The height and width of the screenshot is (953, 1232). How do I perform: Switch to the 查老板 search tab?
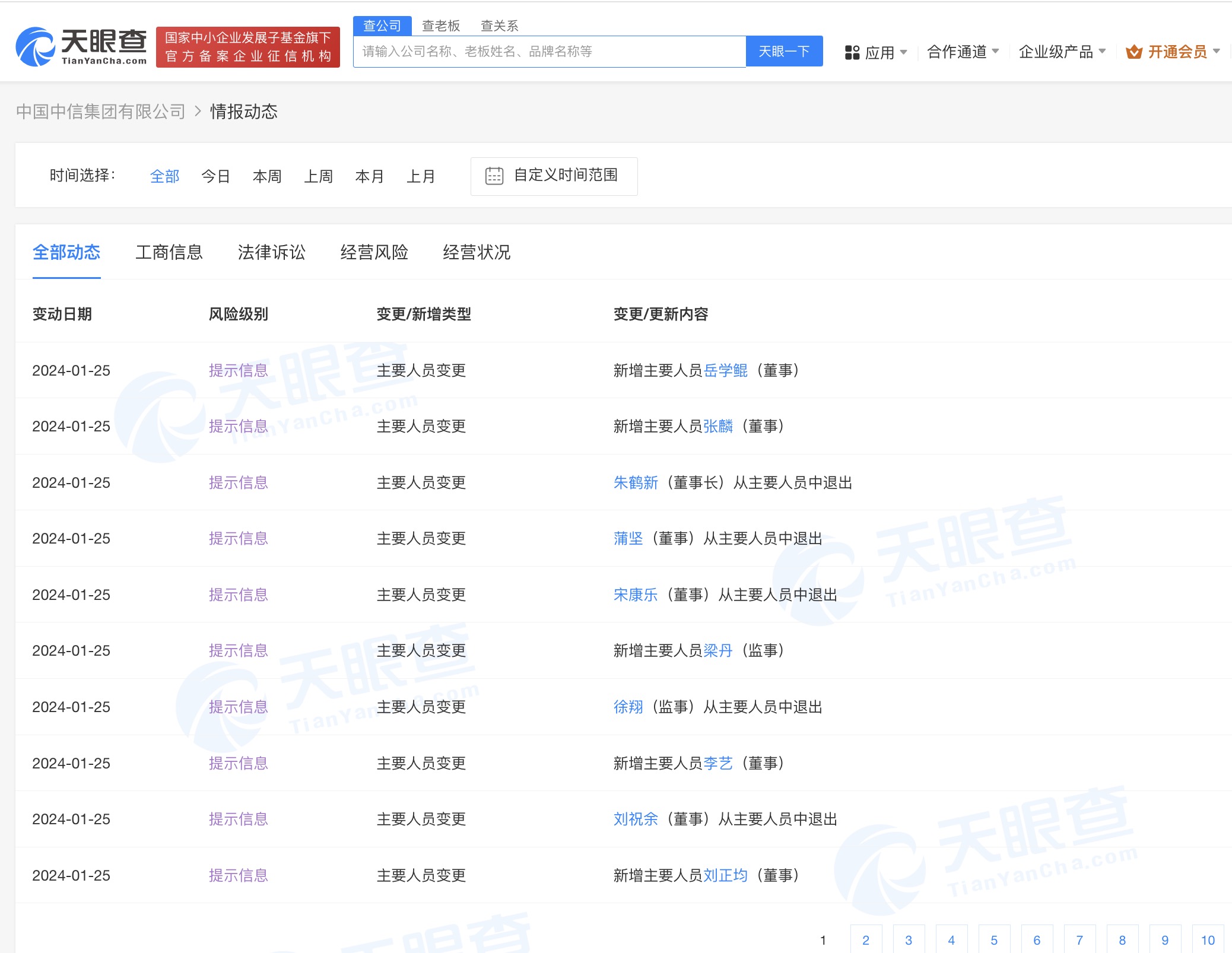[x=440, y=26]
